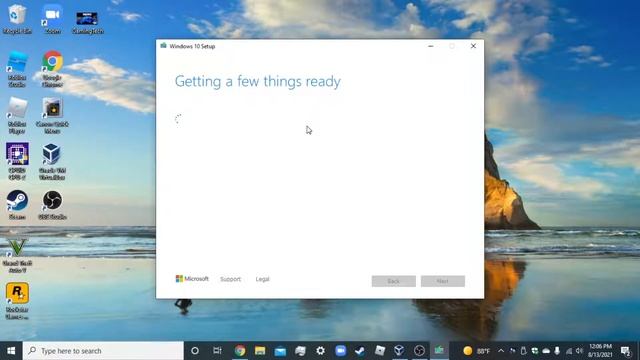The height and width of the screenshot is (360, 640).
Task: Open the Google Chrome desktop shortcut
Action: 52,69
